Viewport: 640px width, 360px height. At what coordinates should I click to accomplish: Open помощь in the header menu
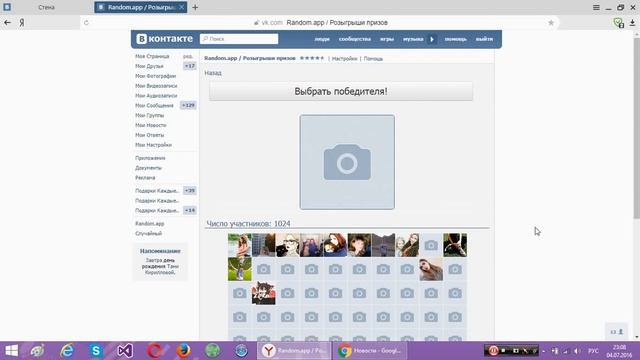456,39
